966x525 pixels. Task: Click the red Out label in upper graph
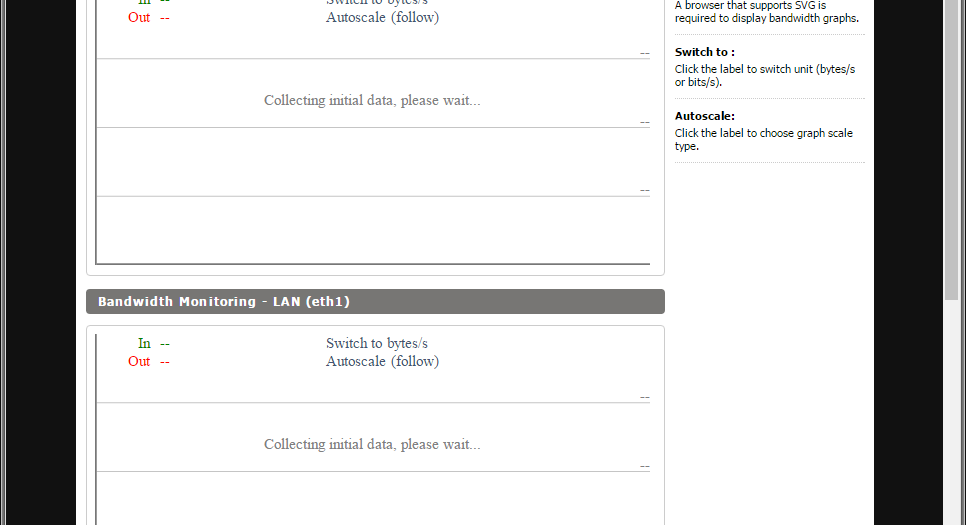[x=139, y=18]
